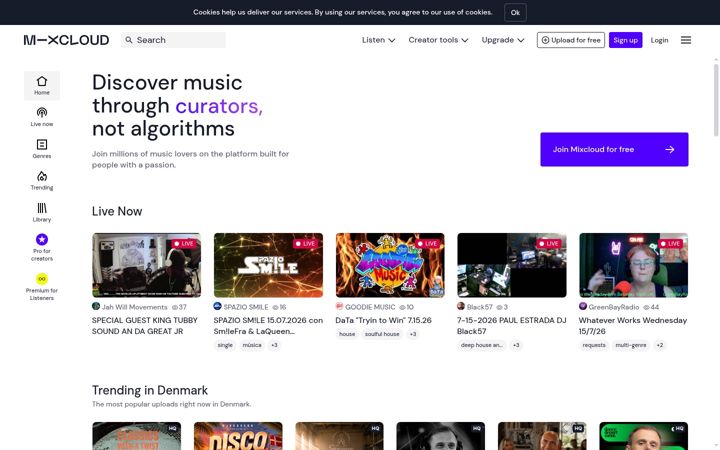Screen dimensions: 720x450
Task: Expand +3 tags under Black57 stream
Action: (x=516, y=345)
